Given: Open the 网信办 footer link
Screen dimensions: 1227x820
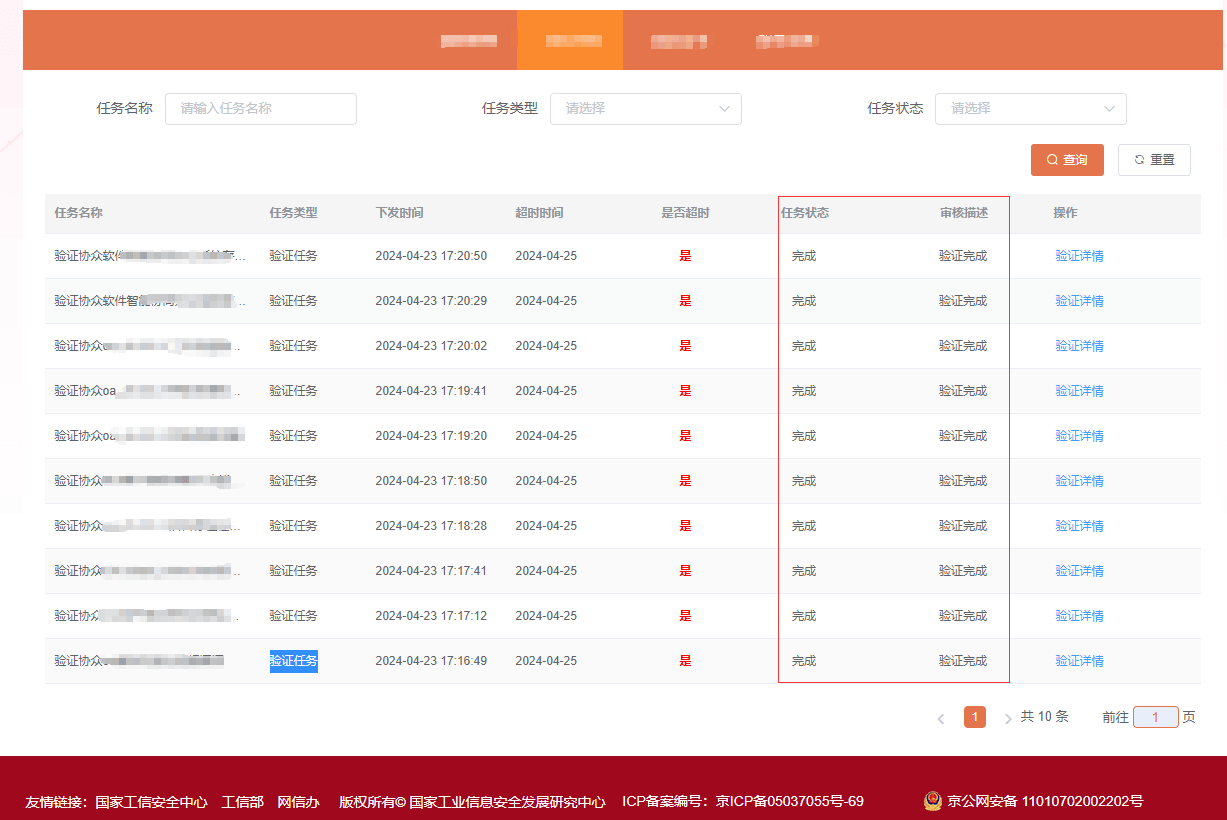Looking at the screenshot, I should click(x=298, y=801).
